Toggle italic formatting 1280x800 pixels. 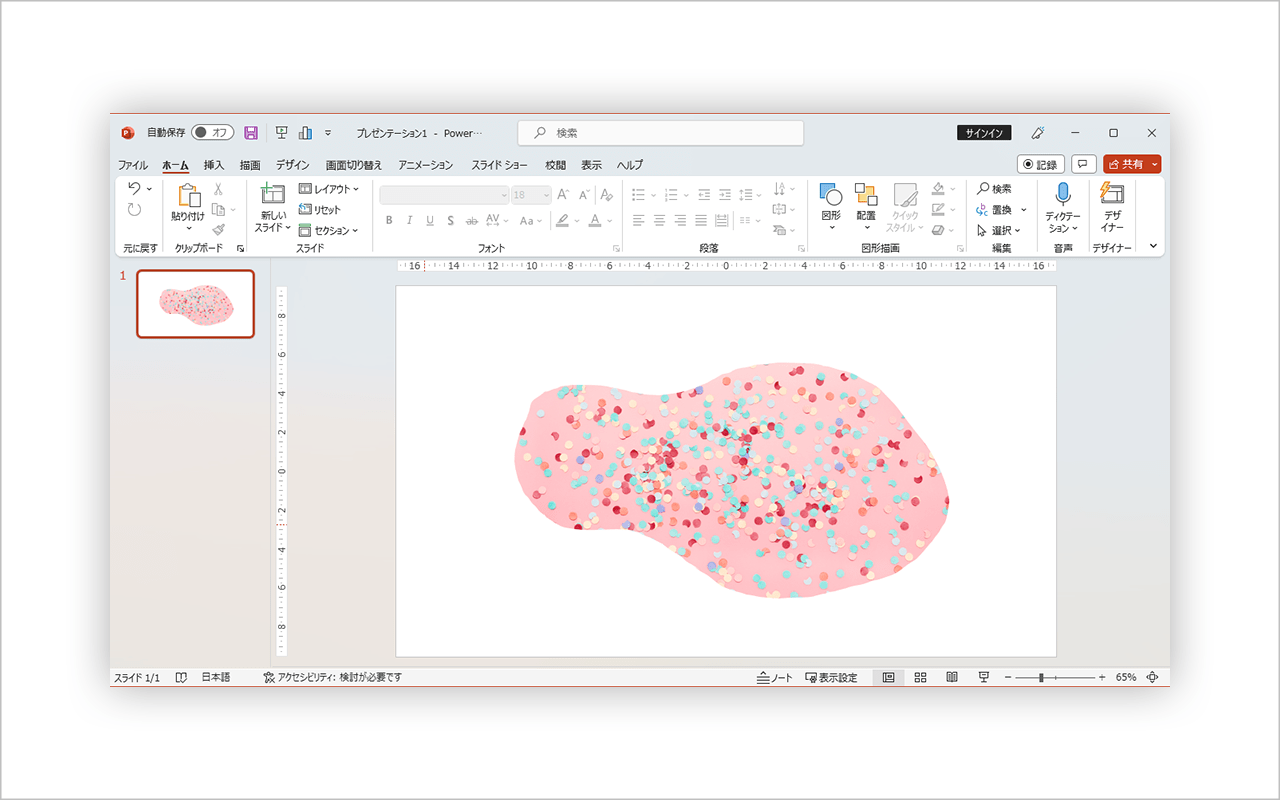pos(409,220)
